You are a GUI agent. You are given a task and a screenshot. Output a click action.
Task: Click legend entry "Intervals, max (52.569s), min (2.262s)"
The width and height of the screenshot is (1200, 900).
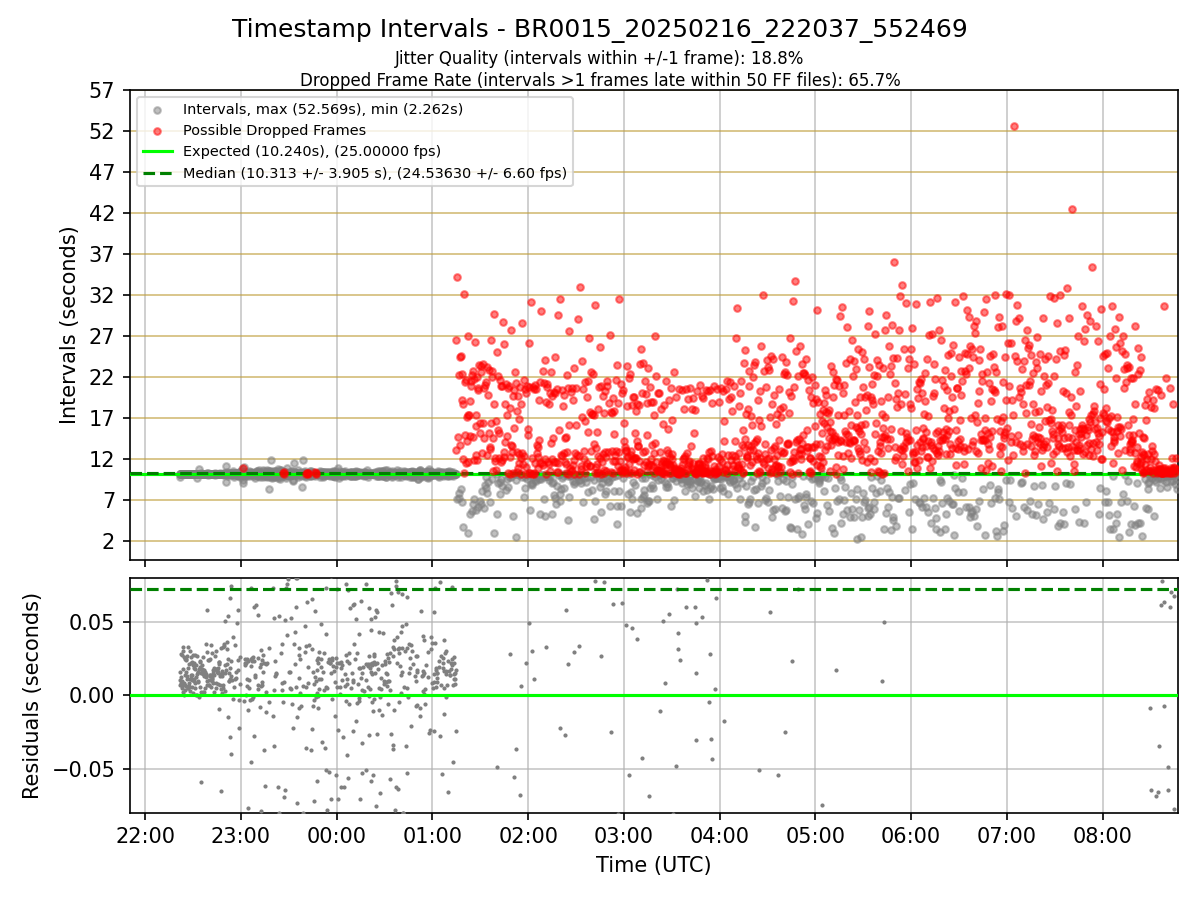323,108
